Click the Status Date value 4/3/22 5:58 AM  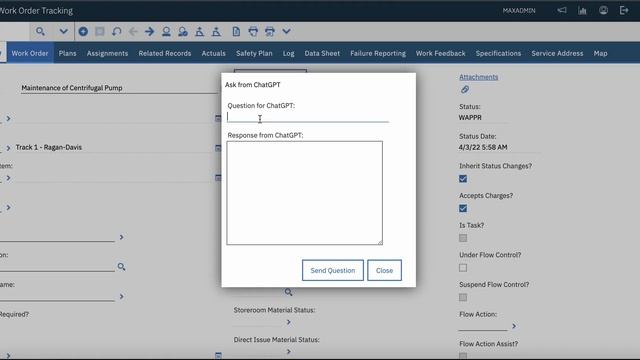pos(483,147)
